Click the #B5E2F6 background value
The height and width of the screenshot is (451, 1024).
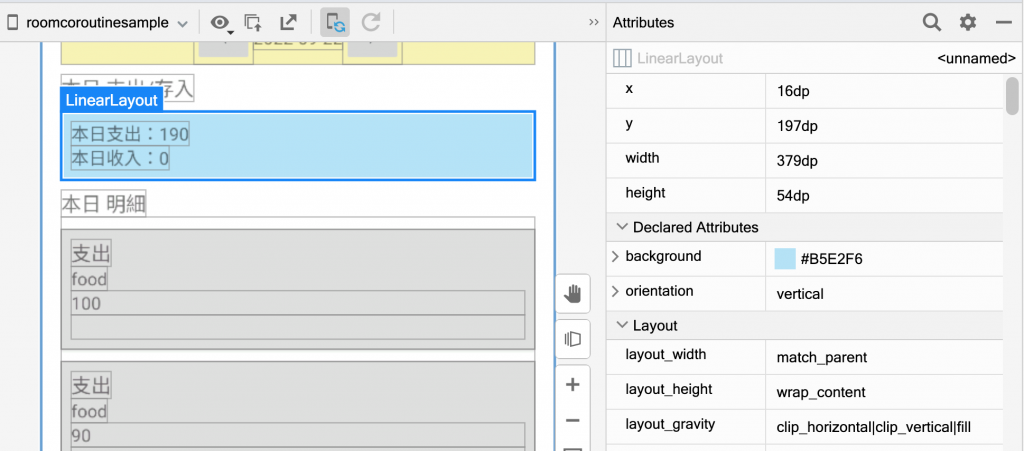[831, 259]
